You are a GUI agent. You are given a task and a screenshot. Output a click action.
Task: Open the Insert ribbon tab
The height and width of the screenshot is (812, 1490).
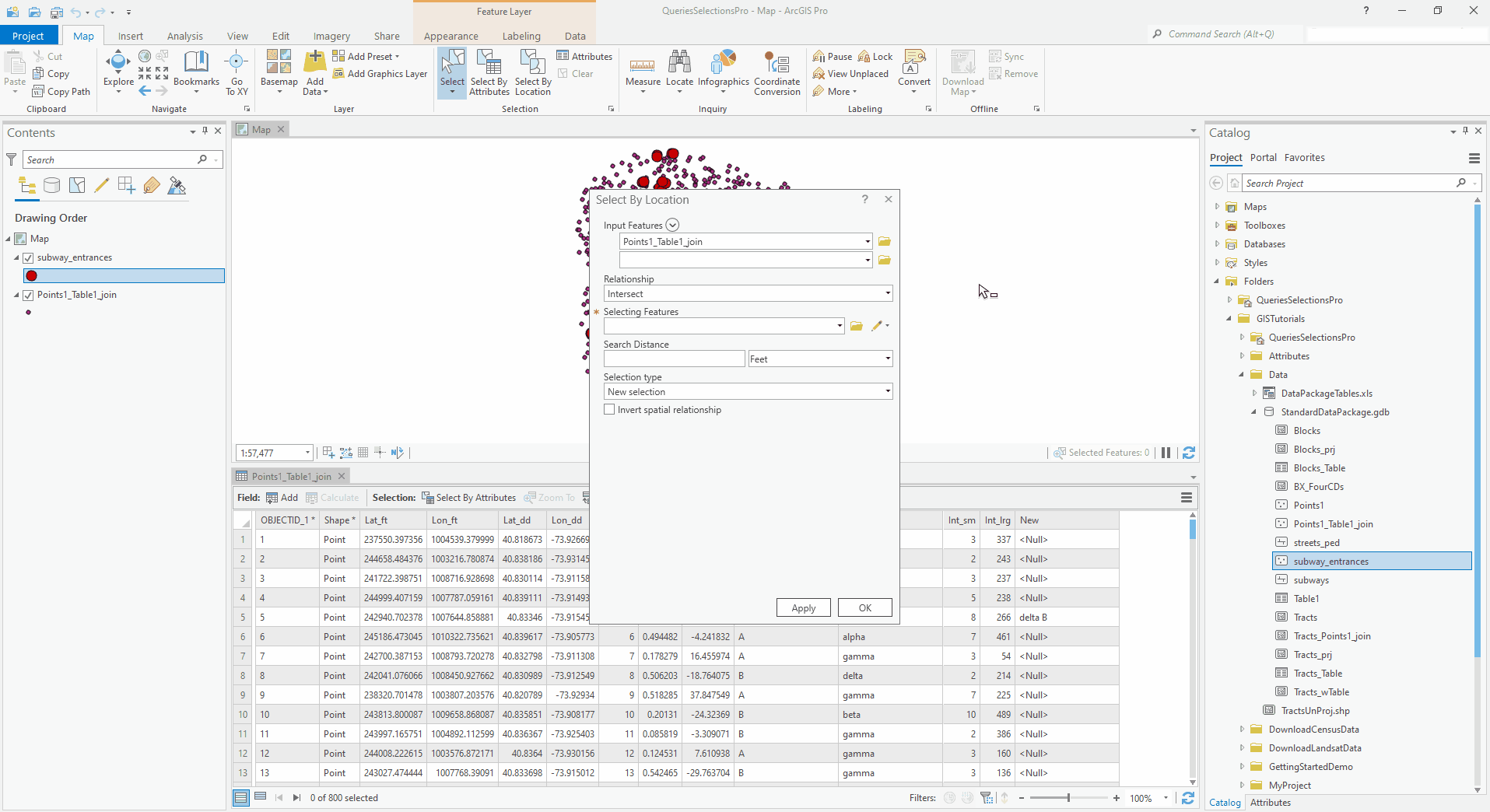(x=131, y=36)
